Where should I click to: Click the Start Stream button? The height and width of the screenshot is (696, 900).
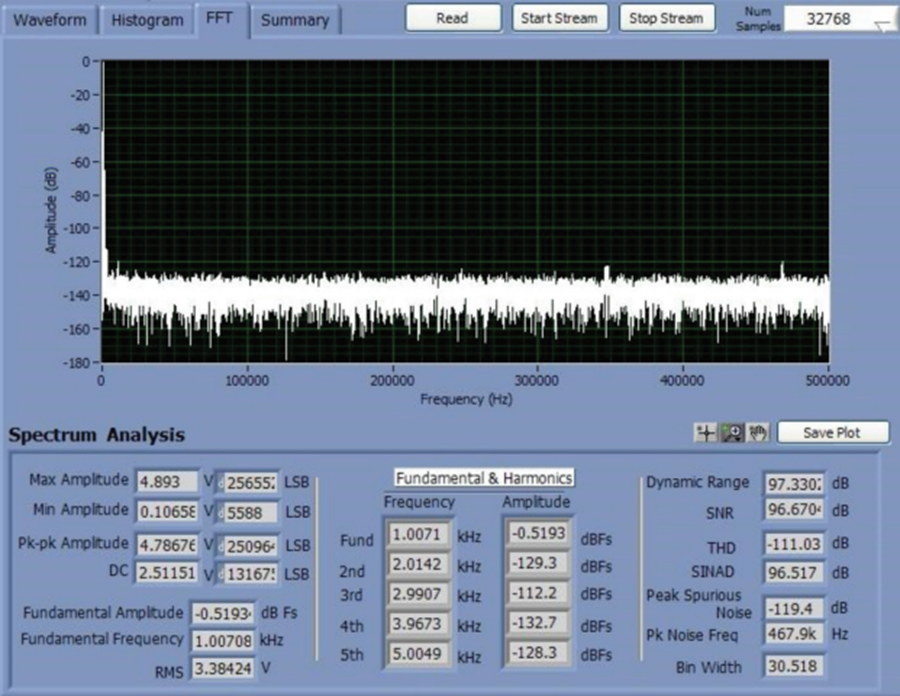560,18
